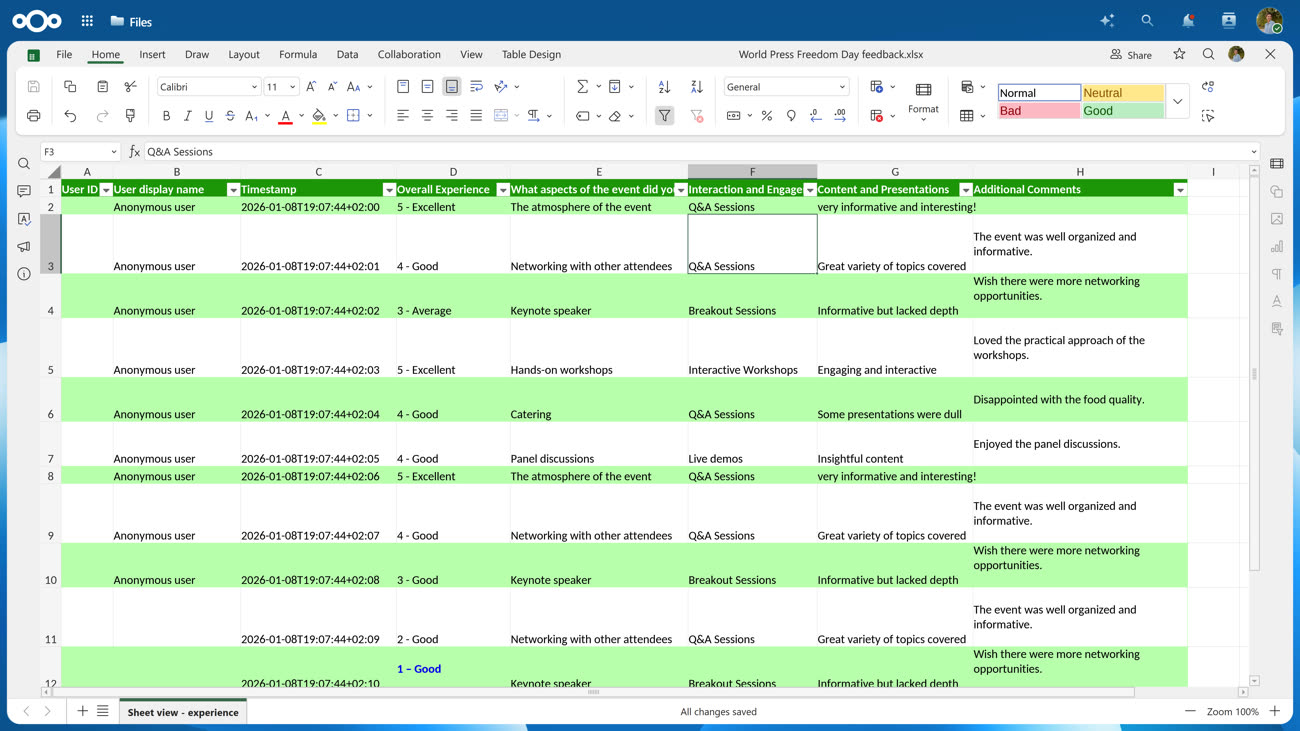Apply the Bad cell style
The width and height of the screenshot is (1300, 731).
click(x=1039, y=110)
